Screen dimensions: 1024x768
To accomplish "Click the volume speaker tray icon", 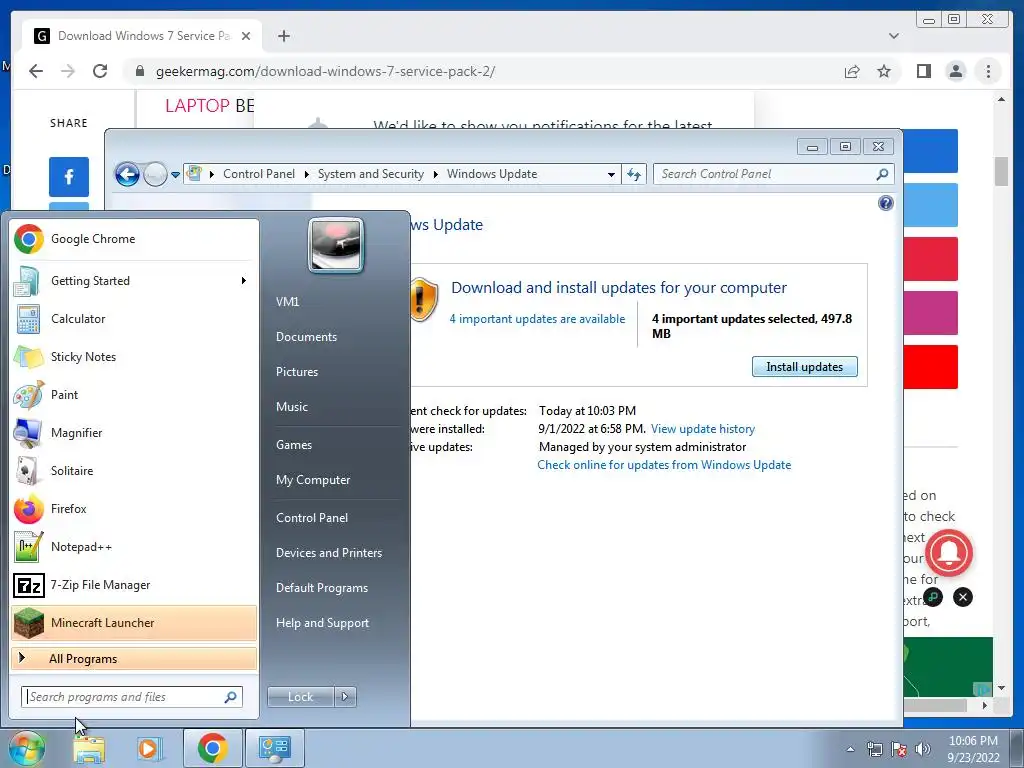I will point(923,749).
